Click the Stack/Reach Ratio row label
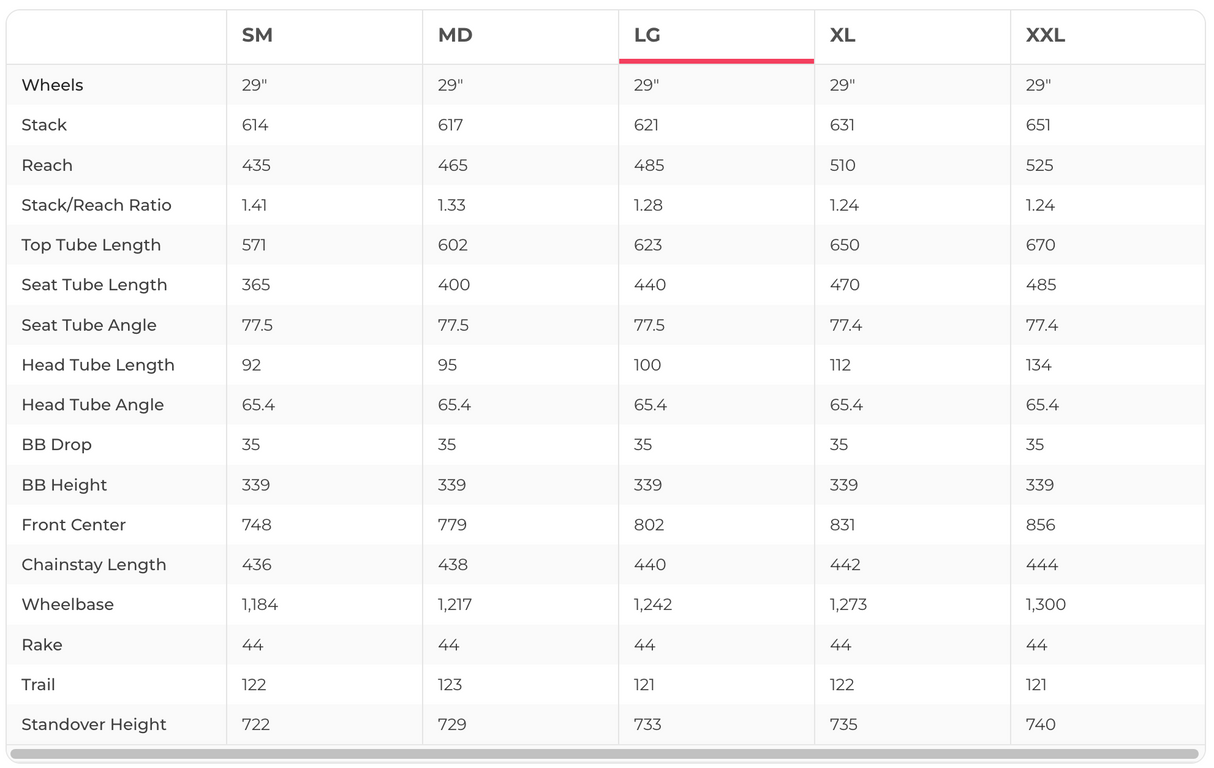This screenshot has height=768, width=1214. [96, 205]
